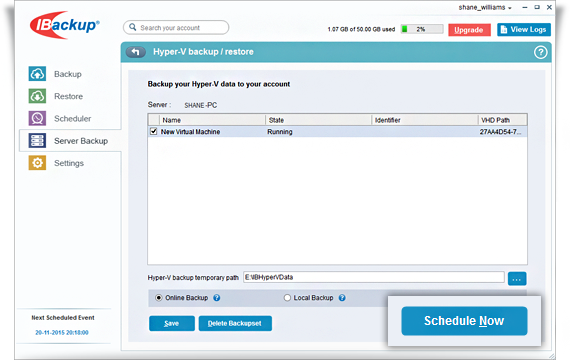Sort by the Name column header
This screenshot has width=570, height=360.
(x=212, y=120)
